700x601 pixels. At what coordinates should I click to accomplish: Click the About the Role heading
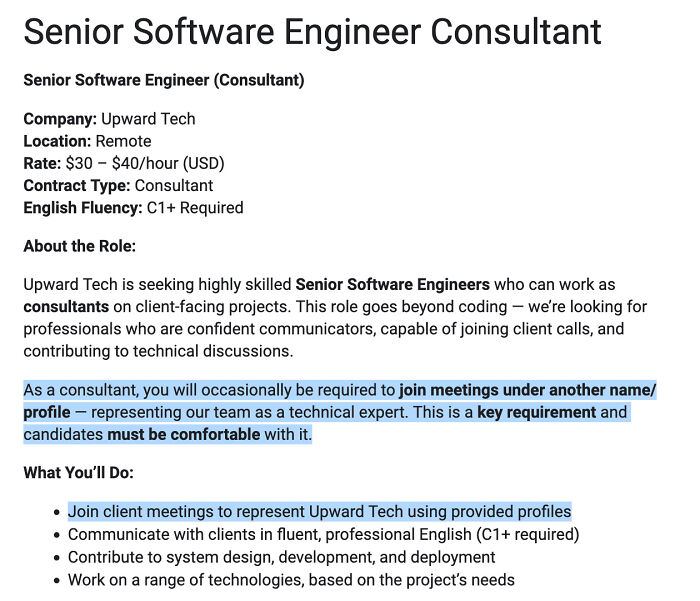[x=79, y=246]
